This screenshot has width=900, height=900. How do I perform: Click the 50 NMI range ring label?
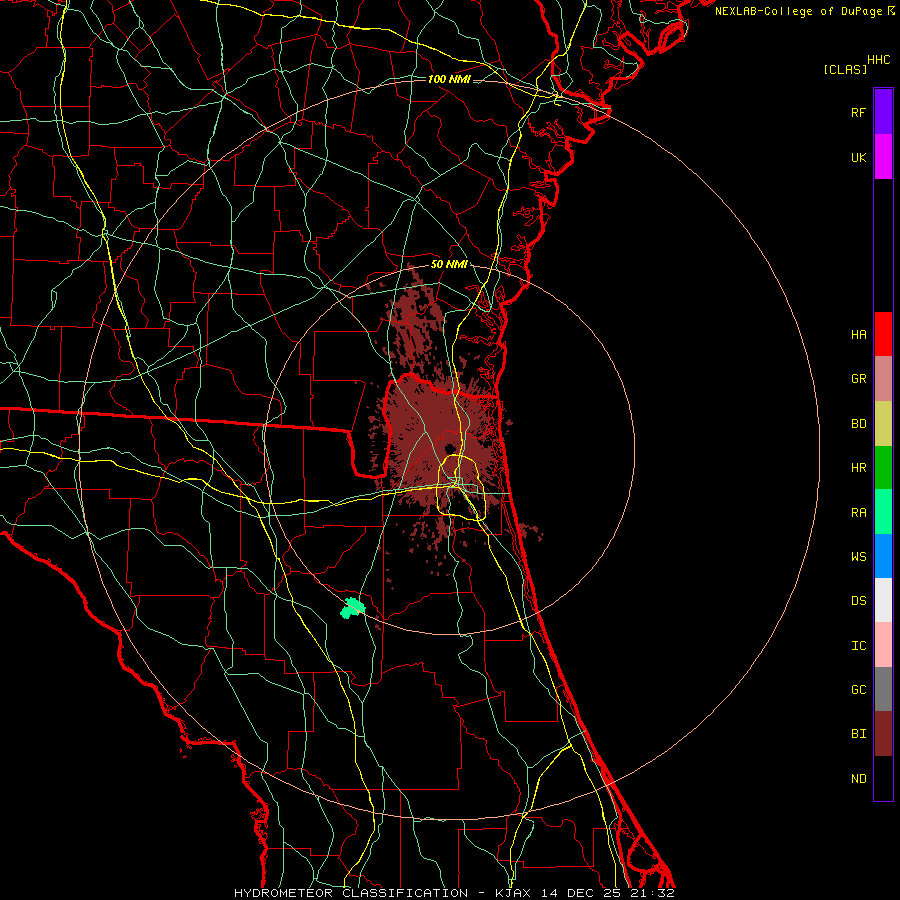point(449,264)
